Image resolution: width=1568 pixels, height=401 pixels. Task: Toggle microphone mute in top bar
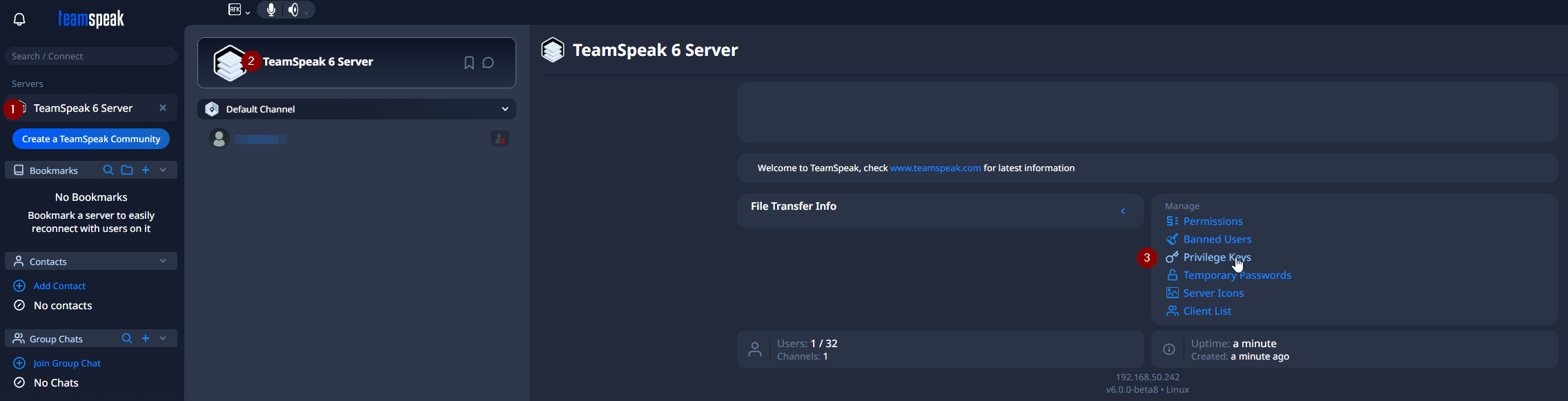pyautogui.click(x=271, y=10)
